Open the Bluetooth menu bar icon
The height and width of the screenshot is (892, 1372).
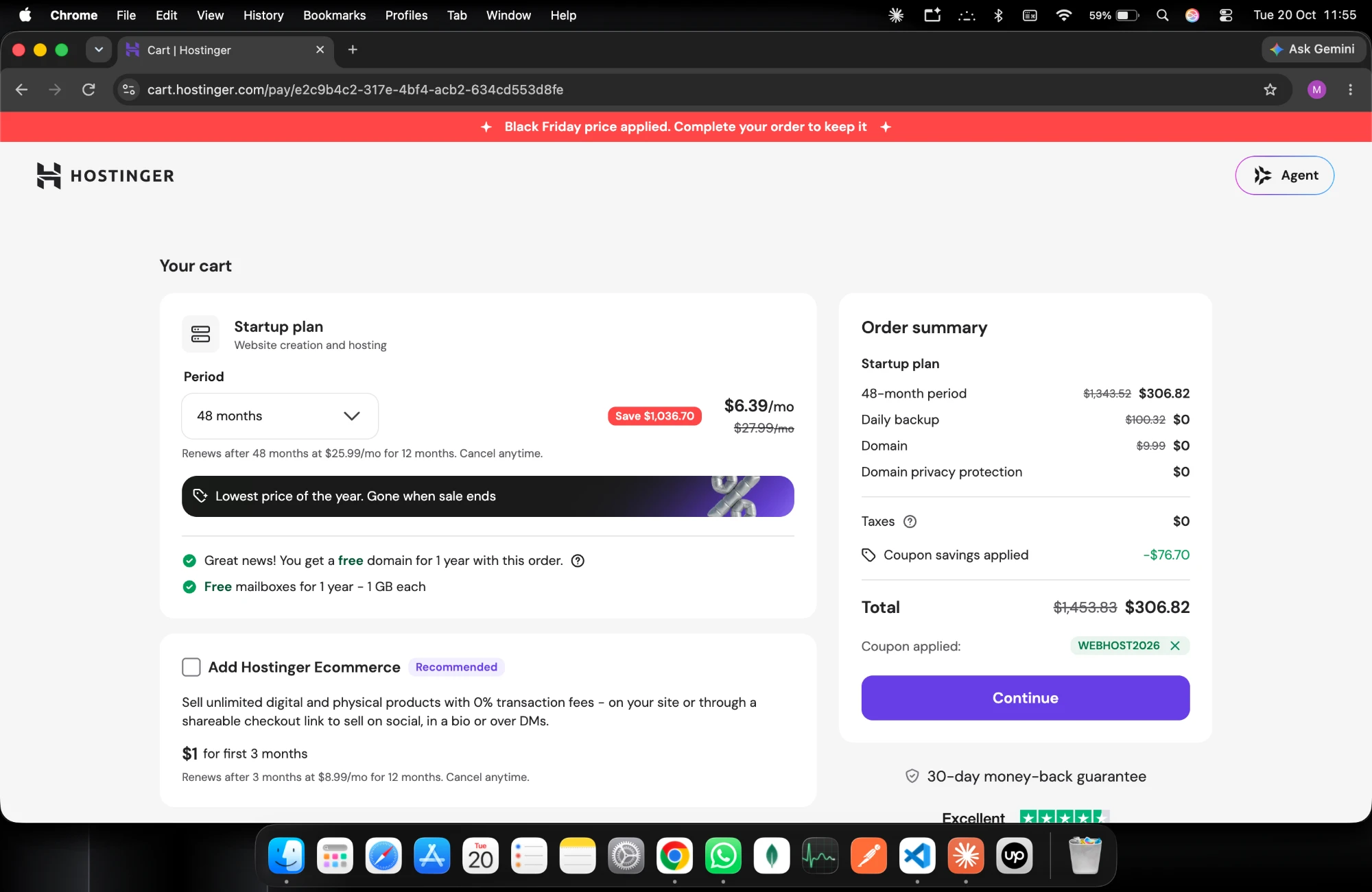point(998,15)
